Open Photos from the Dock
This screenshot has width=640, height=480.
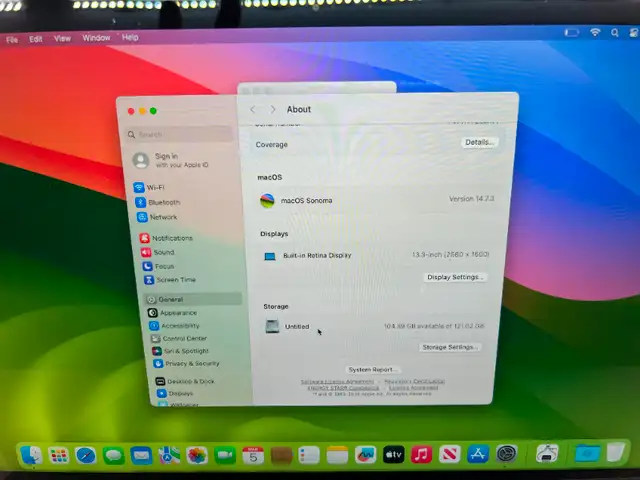pos(197,456)
